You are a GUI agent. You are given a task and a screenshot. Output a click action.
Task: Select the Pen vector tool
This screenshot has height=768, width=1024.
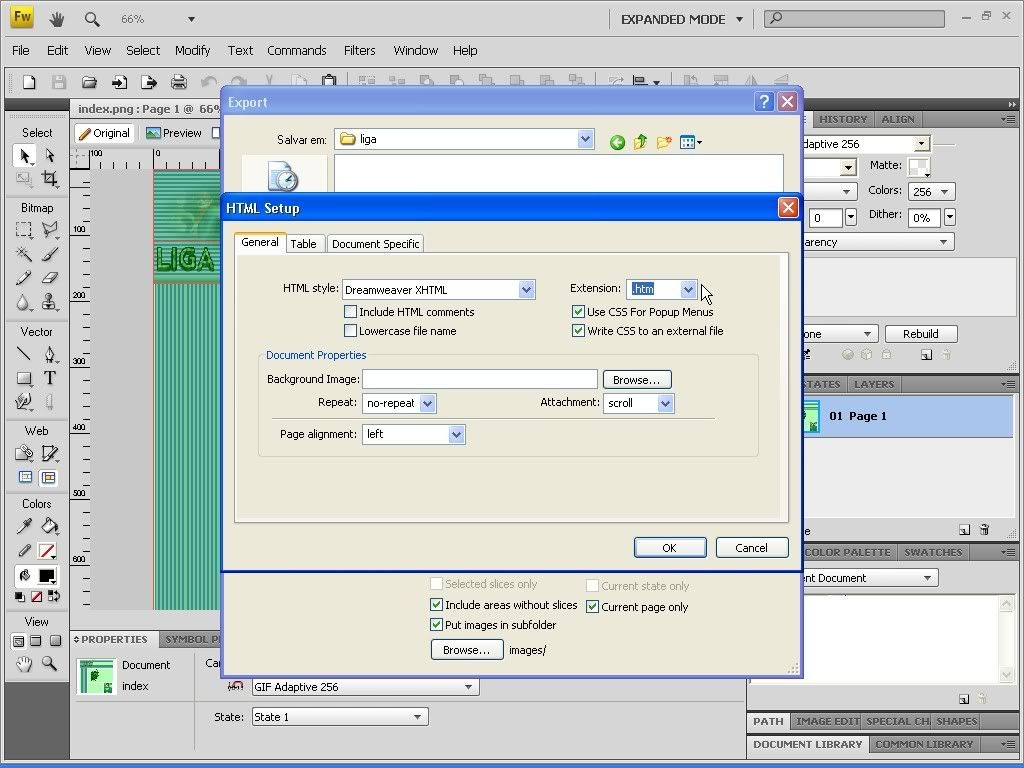[x=50, y=354]
